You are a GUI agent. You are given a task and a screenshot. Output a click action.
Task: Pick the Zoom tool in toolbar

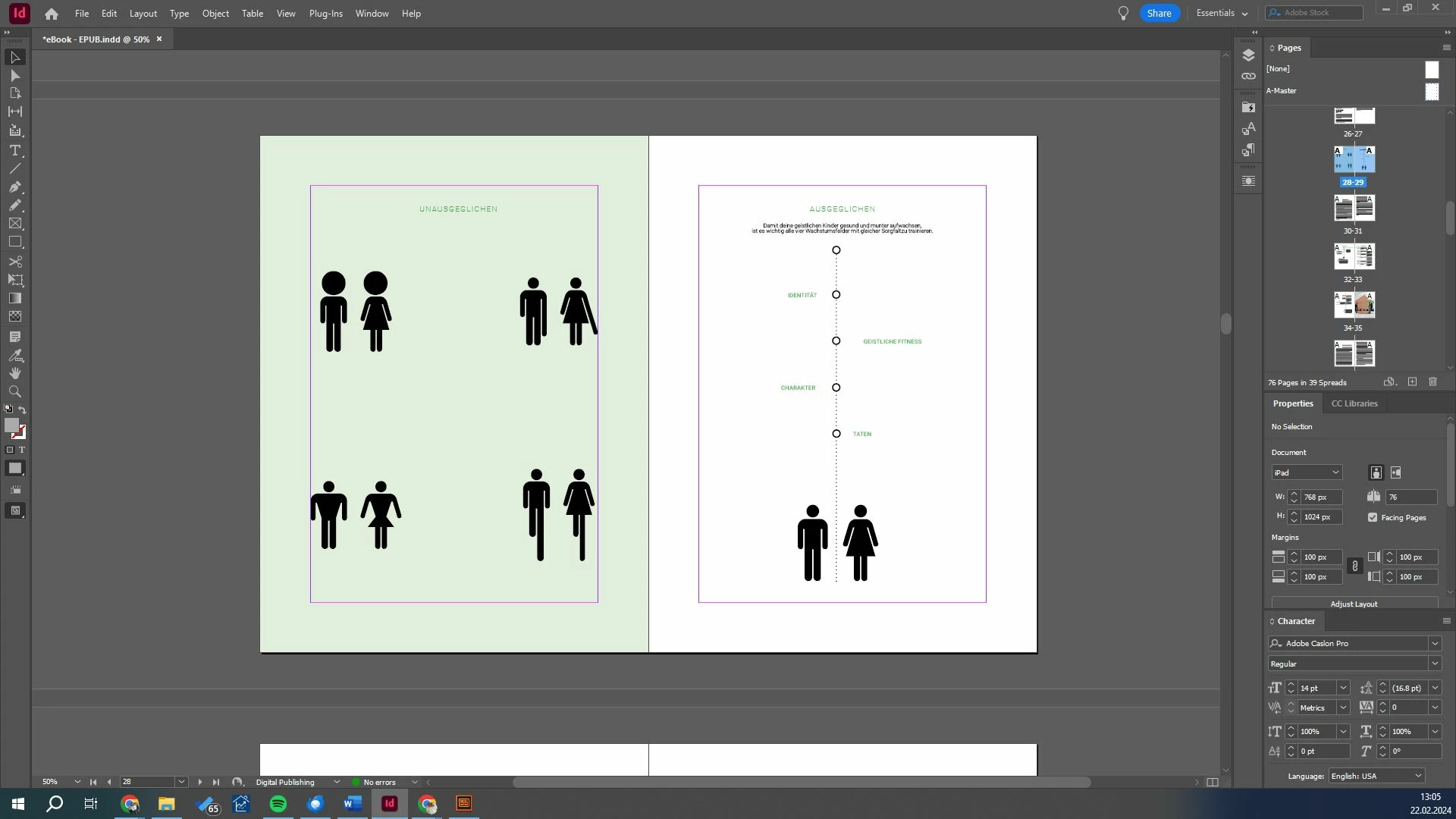pos(14,392)
